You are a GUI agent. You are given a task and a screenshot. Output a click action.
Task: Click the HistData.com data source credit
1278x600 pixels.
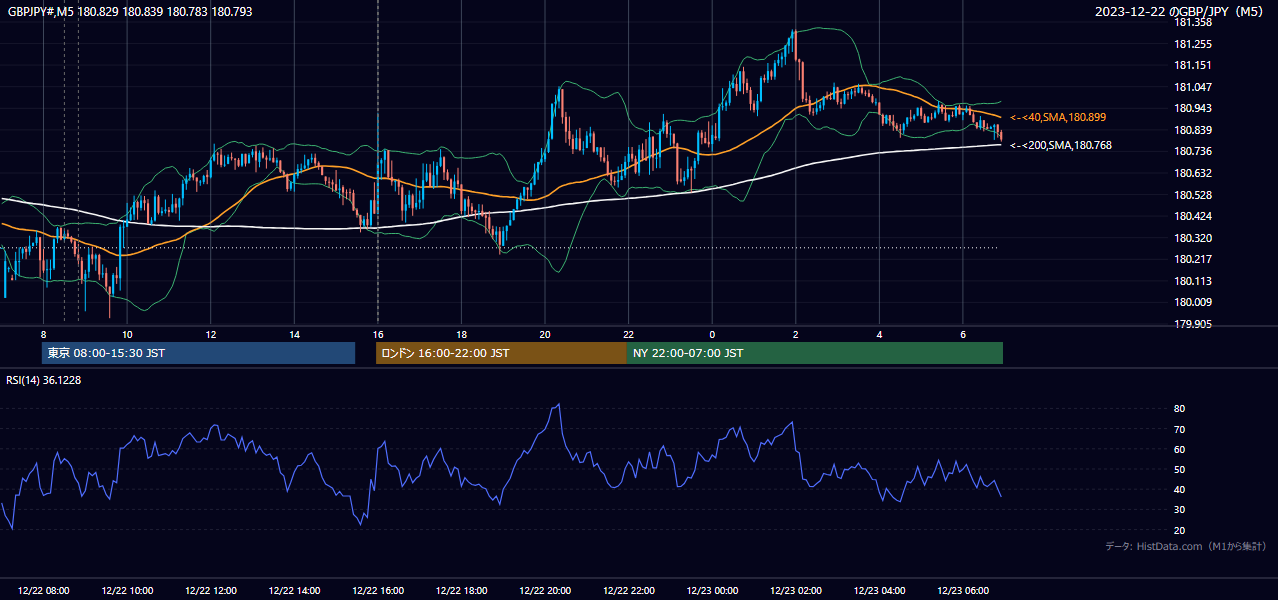click(1186, 546)
